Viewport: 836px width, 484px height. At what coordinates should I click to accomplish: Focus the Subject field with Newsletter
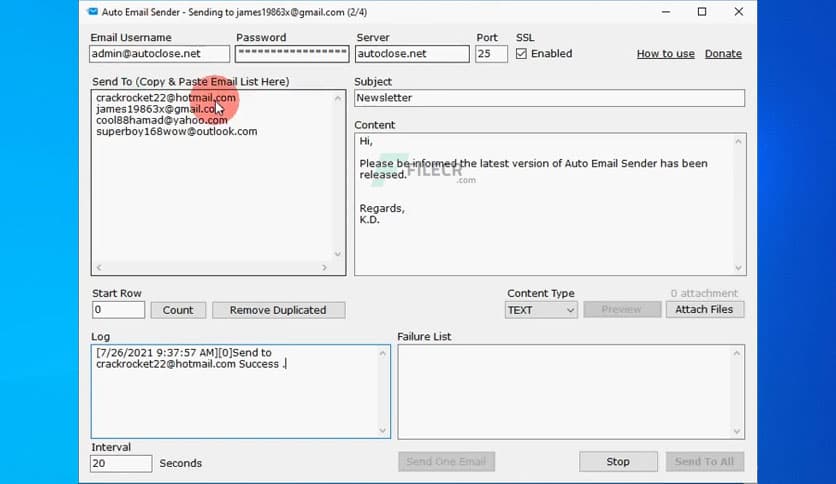click(549, 98)
